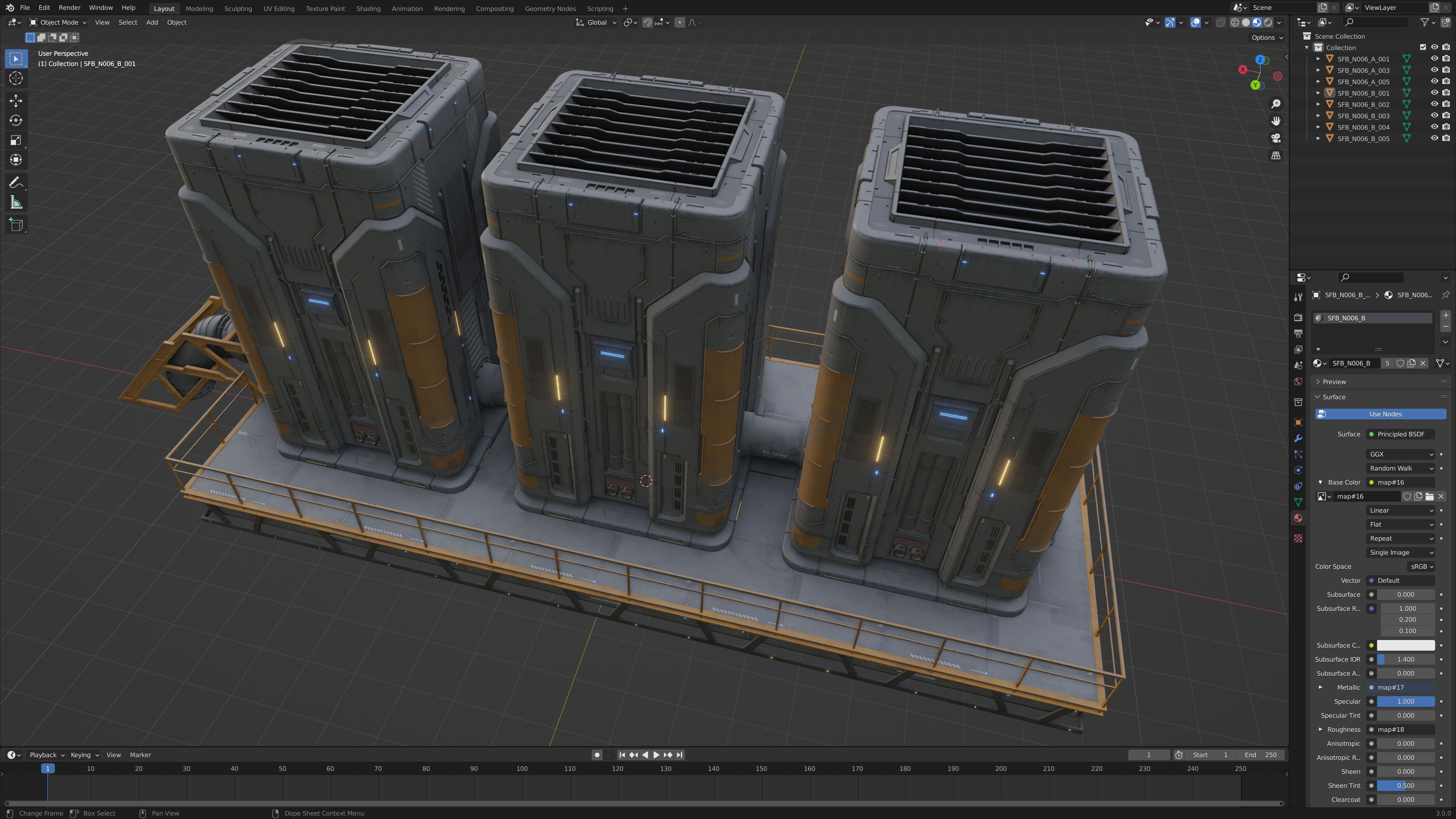Switch to UV Editing workspace tab
Screen dimensions: 1456x819
click(279, 8)
